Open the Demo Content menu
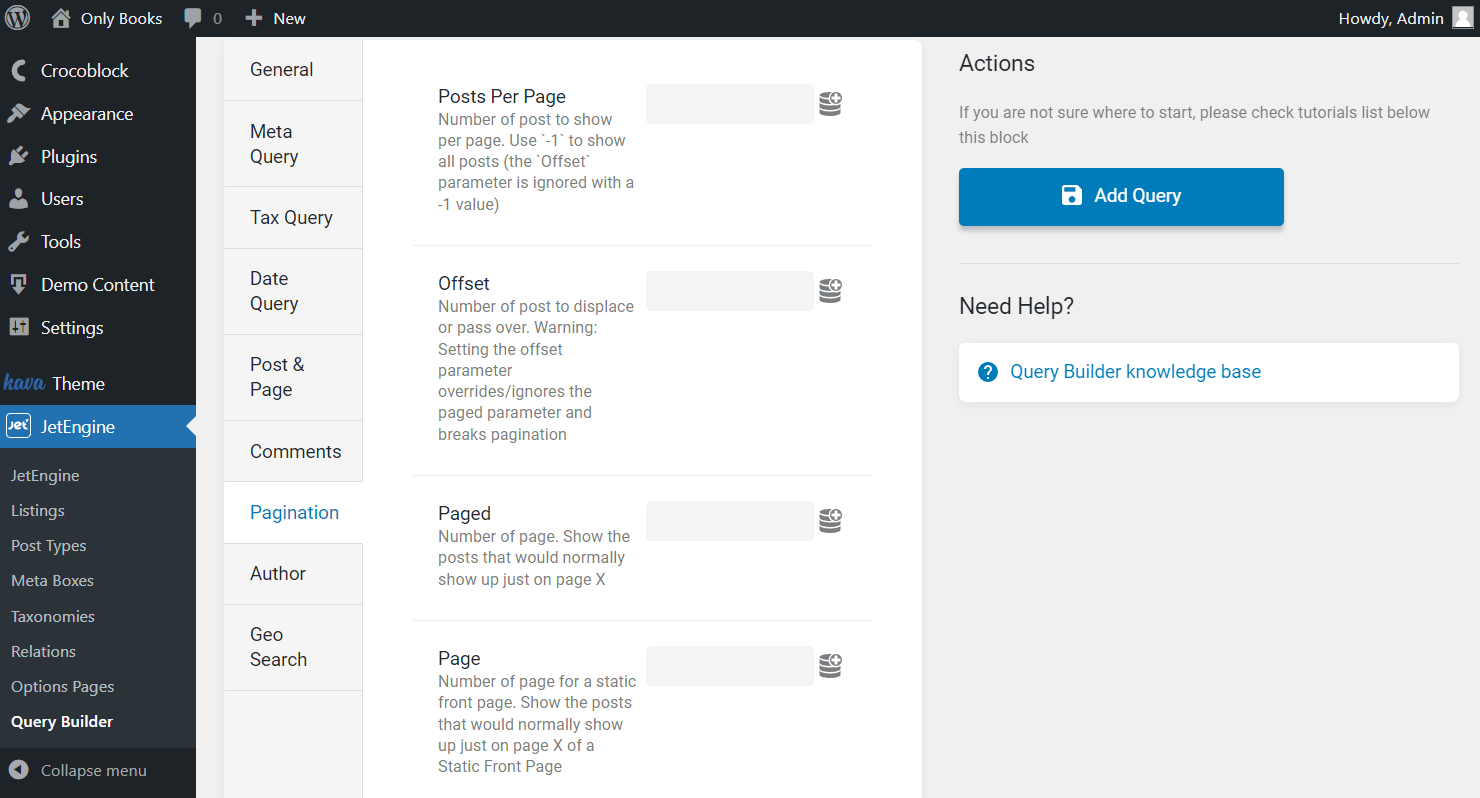This screenshot has width=1480, height=798. click(x=98, y=285)
